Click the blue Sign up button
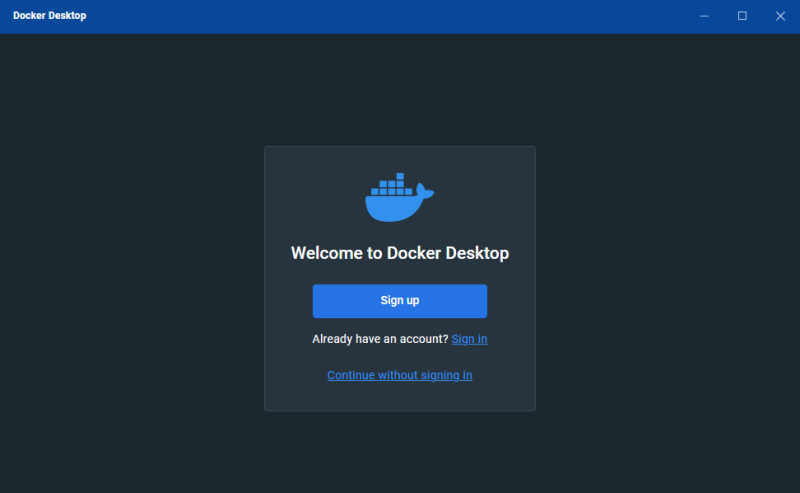The image size is (800, 493). click(x=399, y=301)
